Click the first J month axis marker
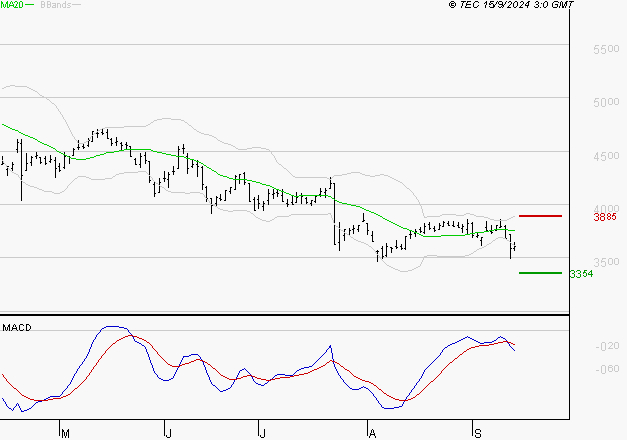This screenshot has width=627, height=440. [168, 433]
